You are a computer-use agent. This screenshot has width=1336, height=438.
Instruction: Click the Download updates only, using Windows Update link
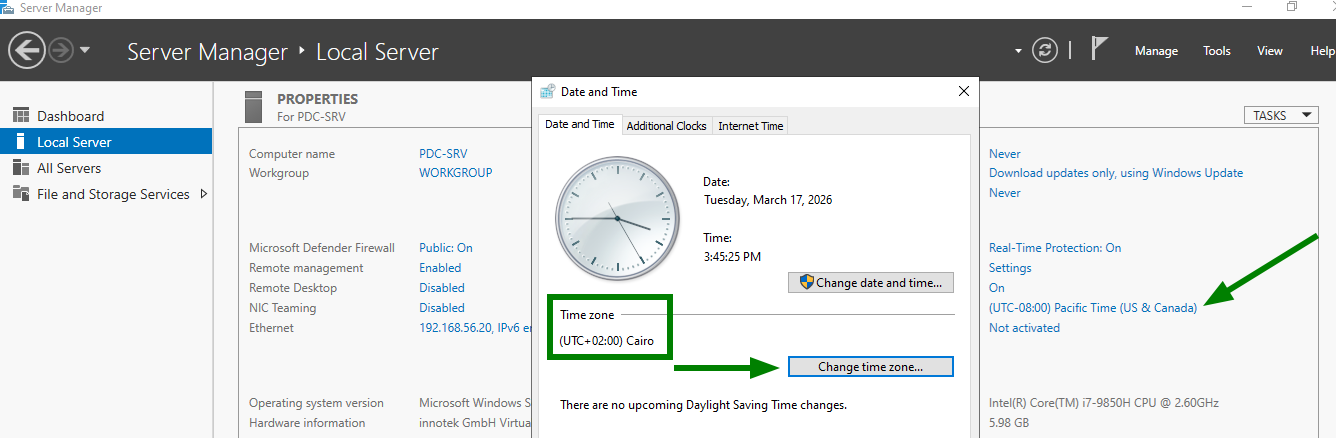tap(1116, 173)
